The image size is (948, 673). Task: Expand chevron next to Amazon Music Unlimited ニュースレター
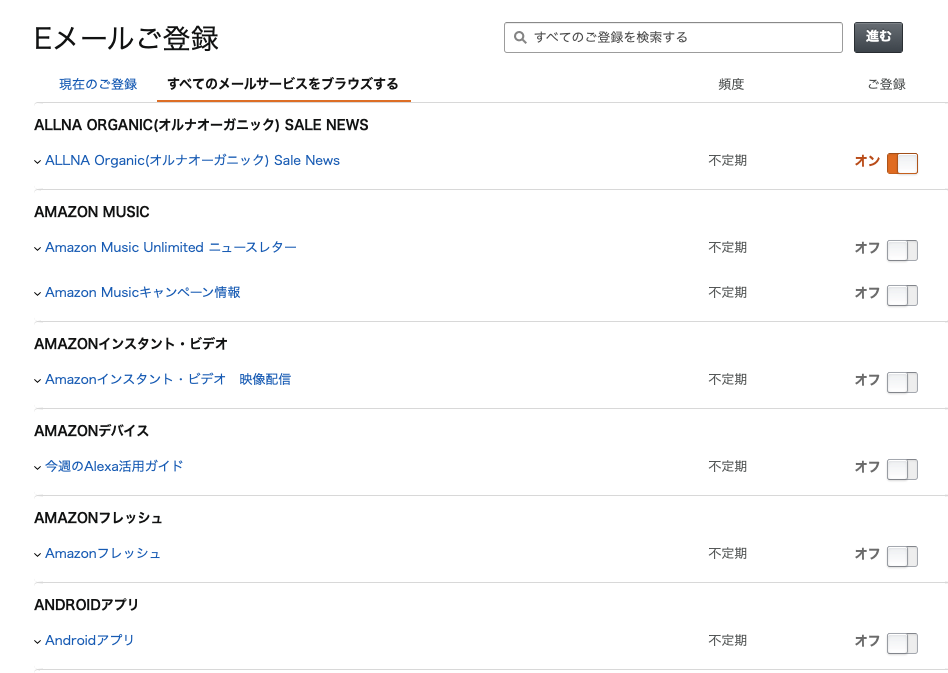[x=37, y=249]
